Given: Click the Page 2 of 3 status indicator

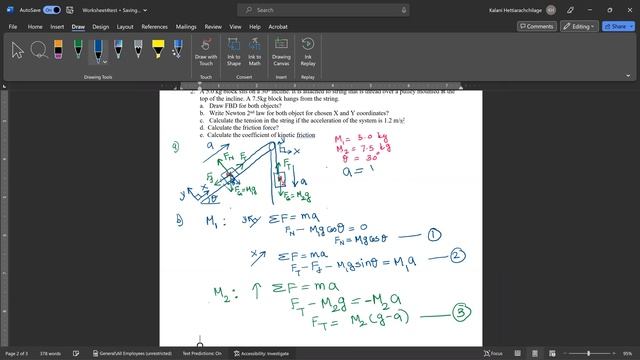Looking at the screenshot, I should pyautogui.click(x=17, y=353).
